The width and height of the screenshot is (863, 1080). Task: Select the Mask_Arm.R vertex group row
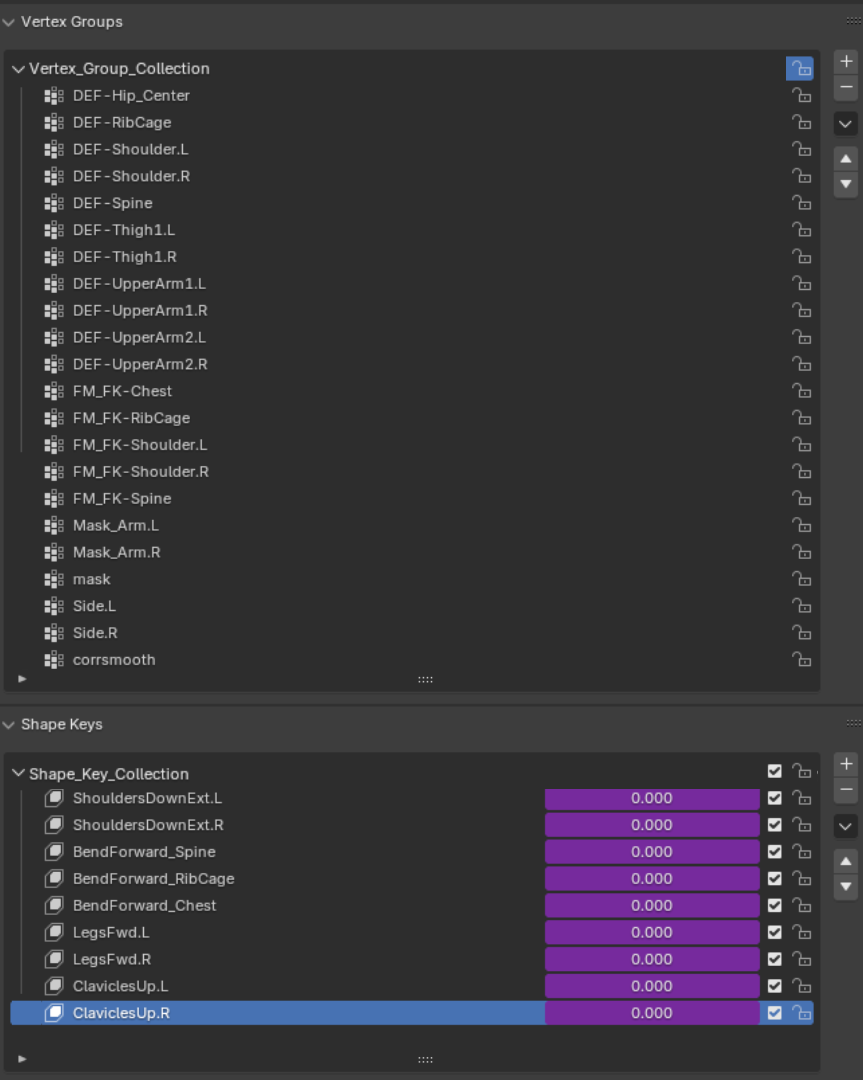(412, 552)
